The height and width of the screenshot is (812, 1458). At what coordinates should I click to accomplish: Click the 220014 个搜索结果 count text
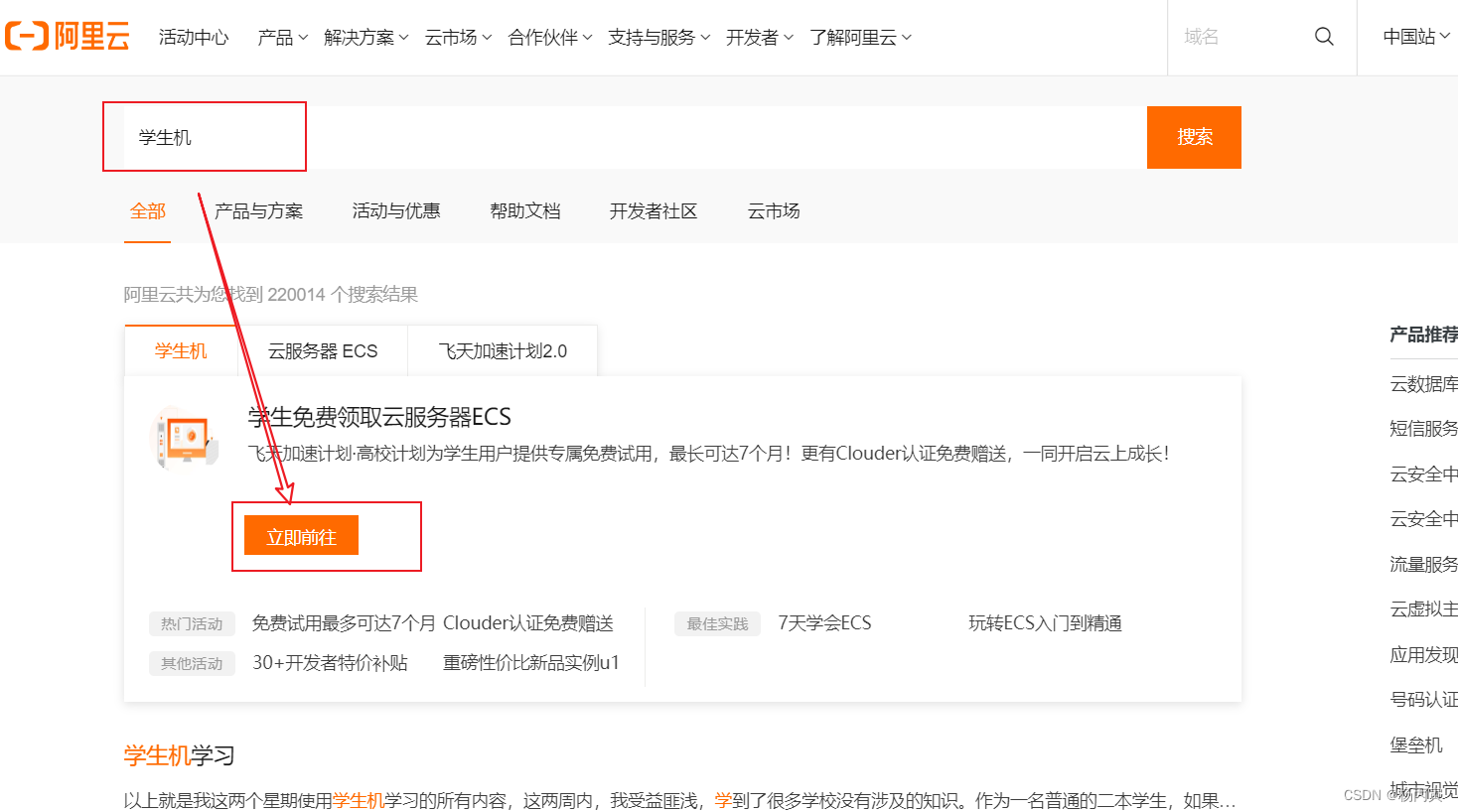[x=343, y=295]
